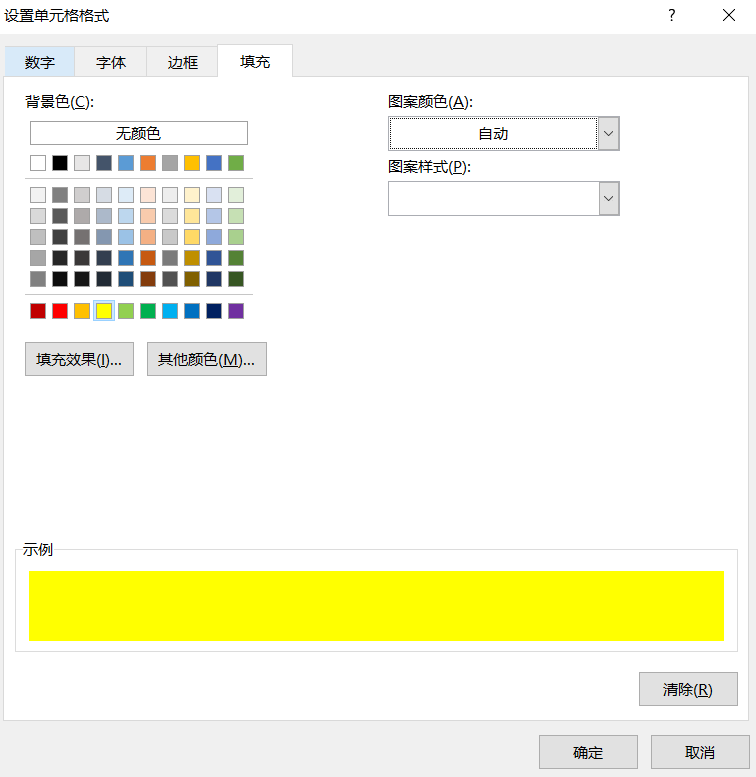The height and width of the screenshot is (777, 756).
Task: Select the light green standard color swatch
Action: point(126,311)
